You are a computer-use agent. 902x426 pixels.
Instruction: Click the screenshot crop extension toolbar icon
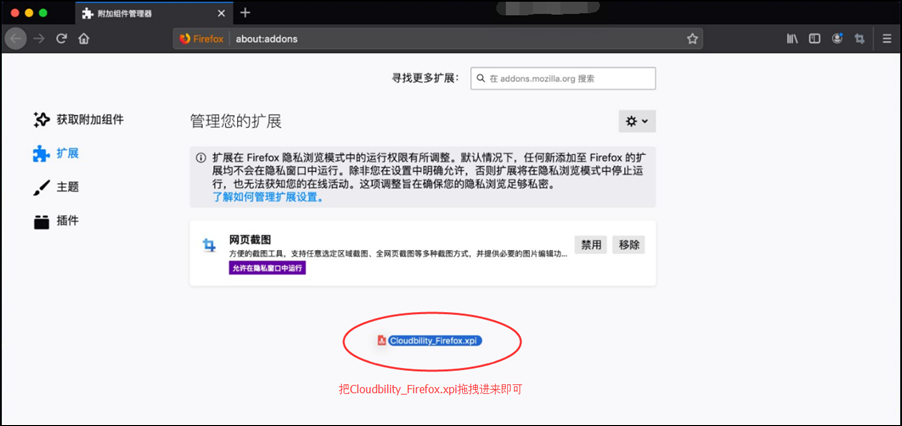[859, 39]
